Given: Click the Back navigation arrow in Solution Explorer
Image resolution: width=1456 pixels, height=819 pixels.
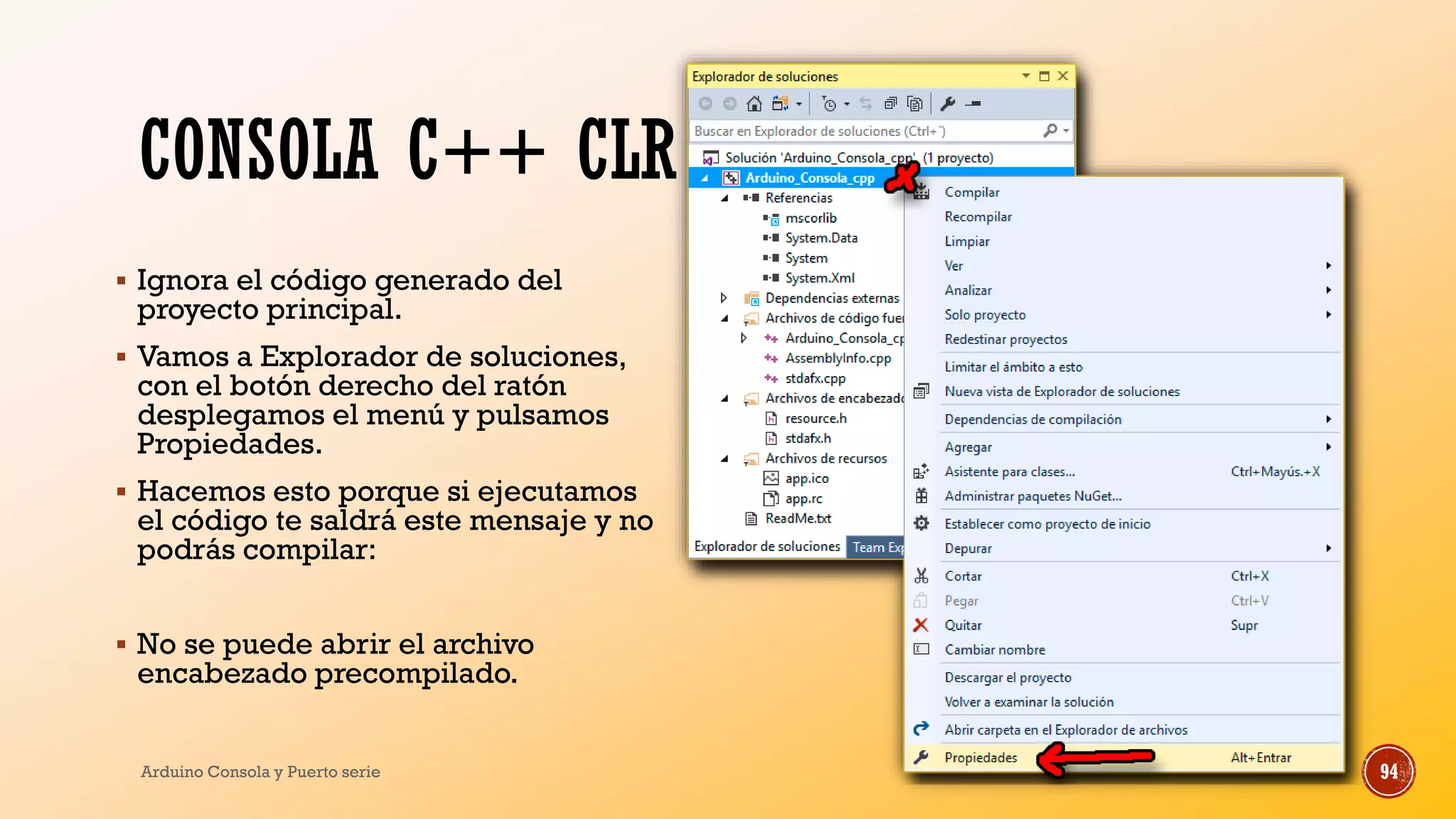Looking at the screenshot, I should coord(705,104).
